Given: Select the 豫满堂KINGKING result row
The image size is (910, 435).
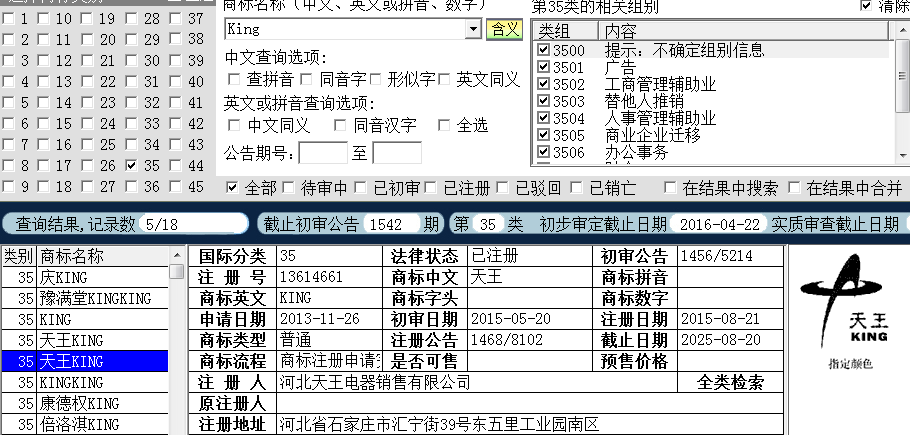Looking at the screenshot, I should click(85, 299).
